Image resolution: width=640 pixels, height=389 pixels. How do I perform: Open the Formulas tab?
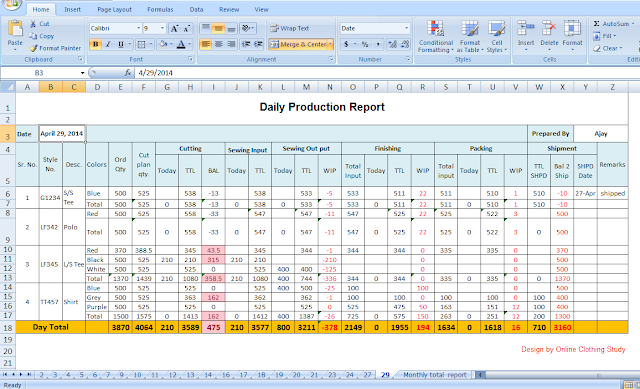(x=160, y=9)
